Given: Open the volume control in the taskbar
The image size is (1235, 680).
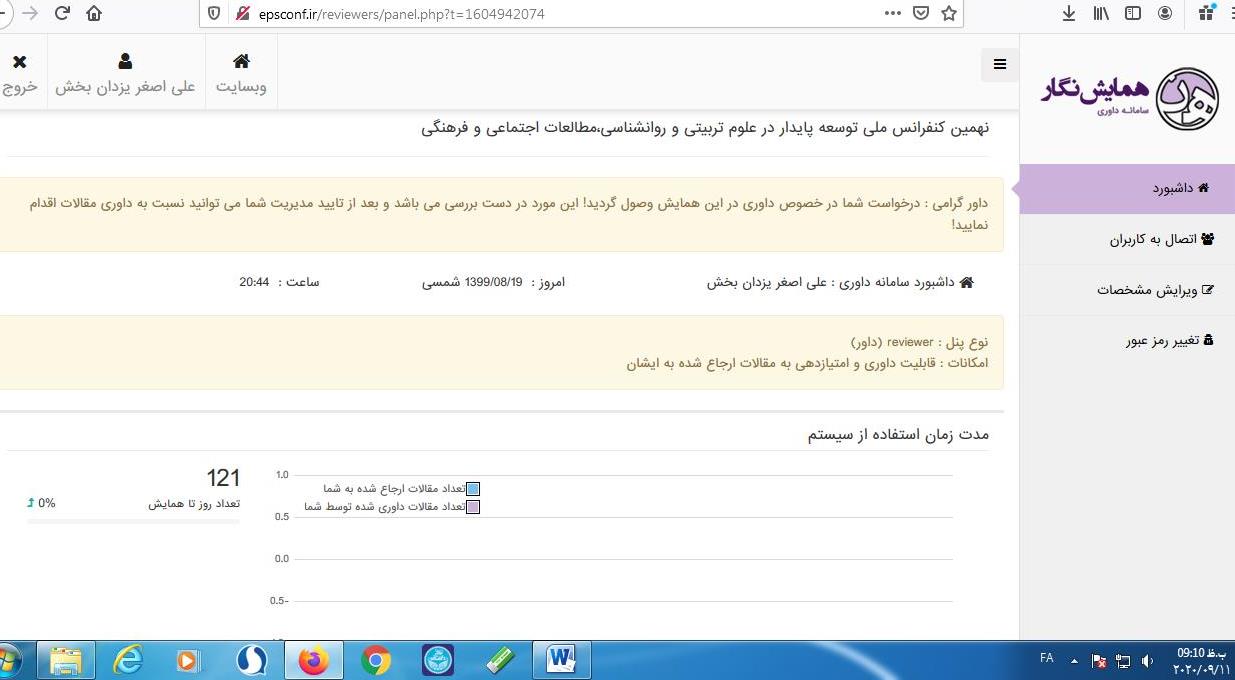Looking at the screenshot, I should click(x=1146, y=658).
